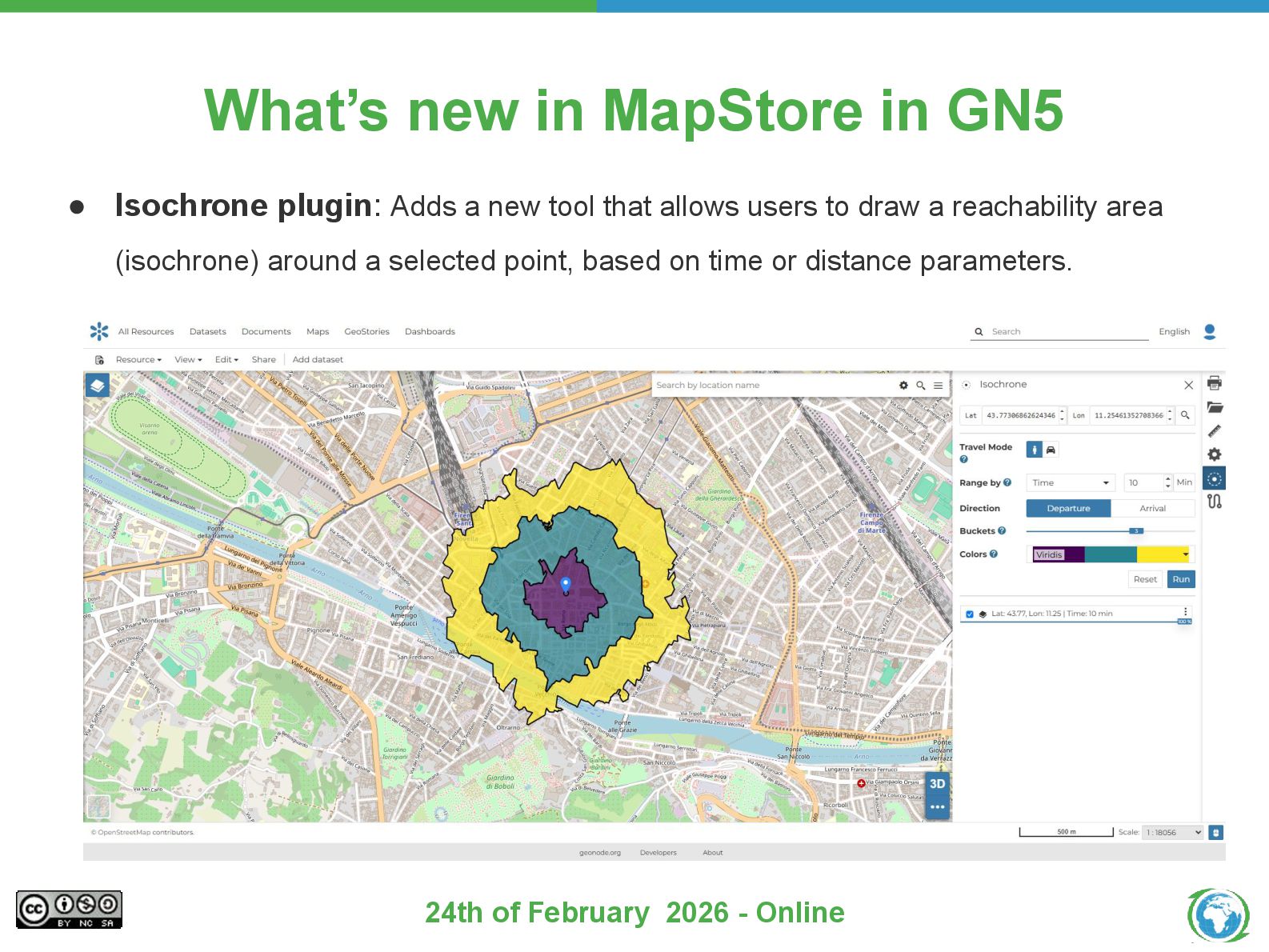Open the location search hamburger menu
1269x952 pixels.
point(938,386)
